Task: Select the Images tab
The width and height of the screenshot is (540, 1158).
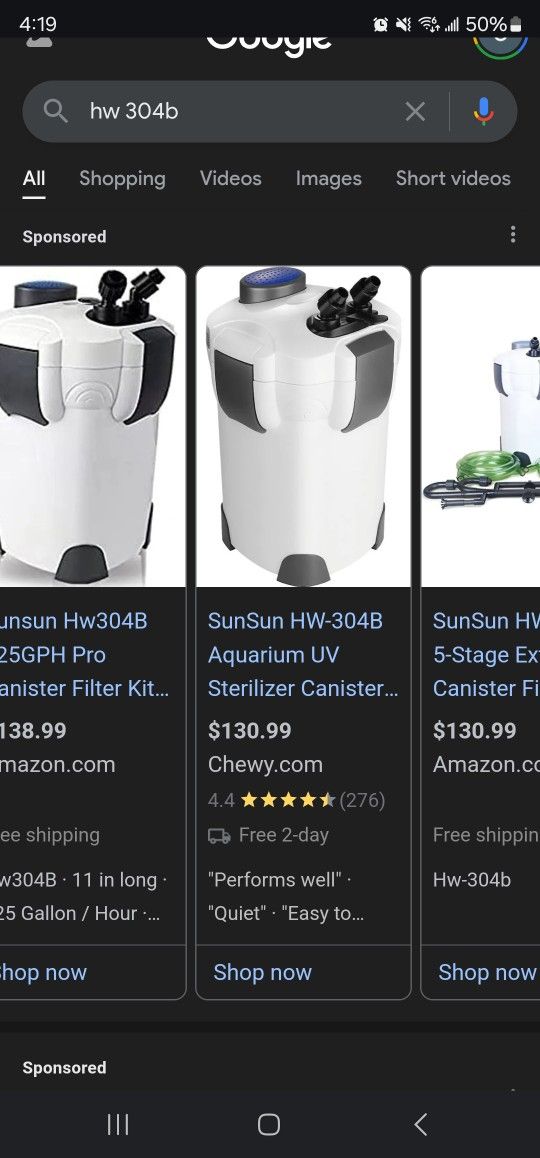Action: [329, 178]
